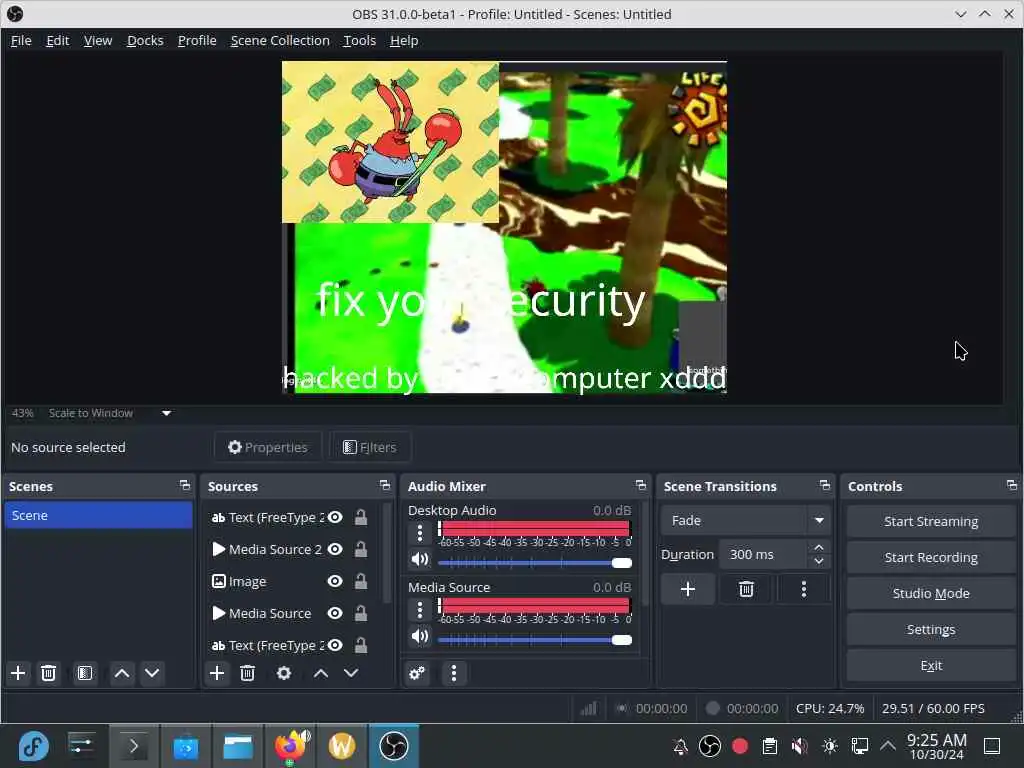The width and height of the screenshot is (1024, 768).
Task: Undock the Scenes panel
Action: [x=185, y=486]
